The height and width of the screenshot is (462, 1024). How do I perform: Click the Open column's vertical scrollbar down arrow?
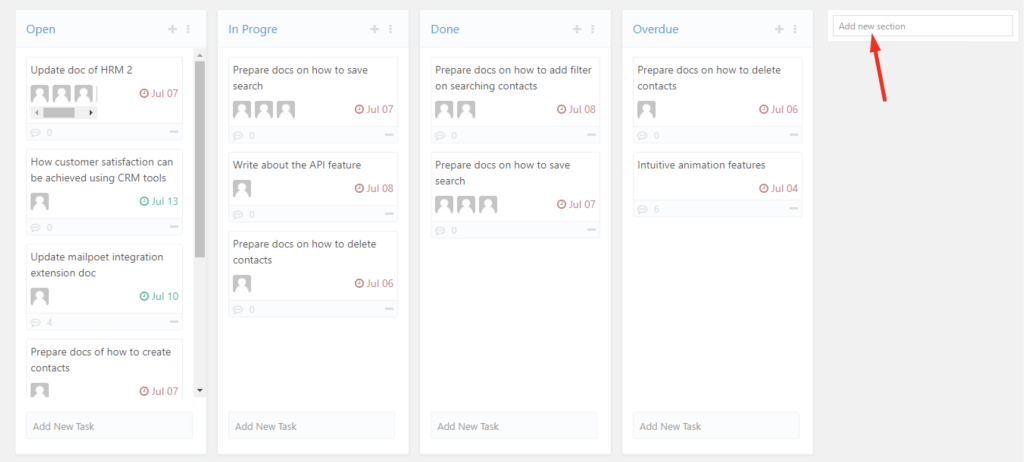200,390
